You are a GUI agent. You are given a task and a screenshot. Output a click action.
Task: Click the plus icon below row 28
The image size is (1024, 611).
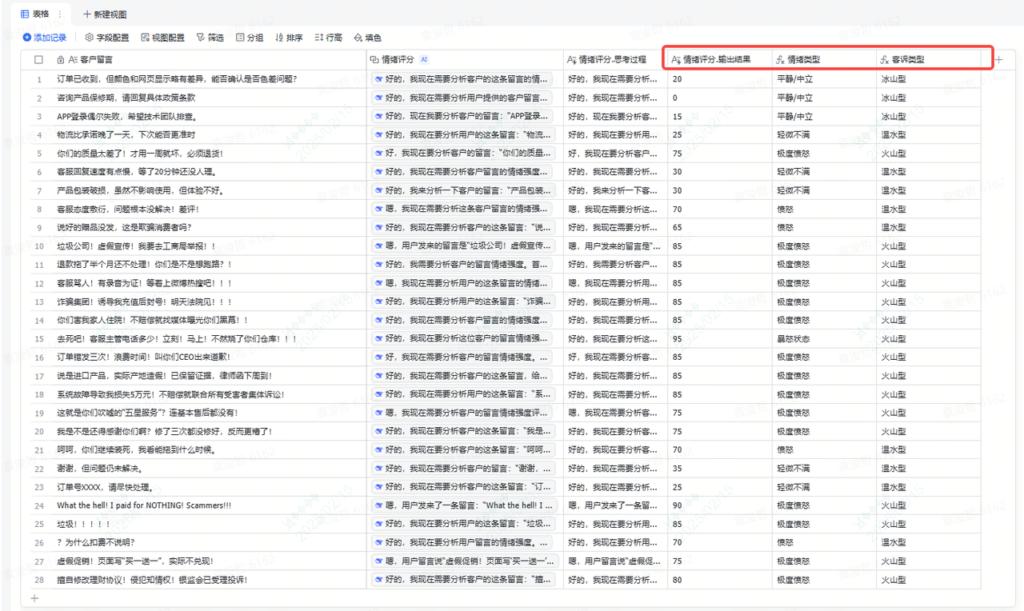pos(35,598)
